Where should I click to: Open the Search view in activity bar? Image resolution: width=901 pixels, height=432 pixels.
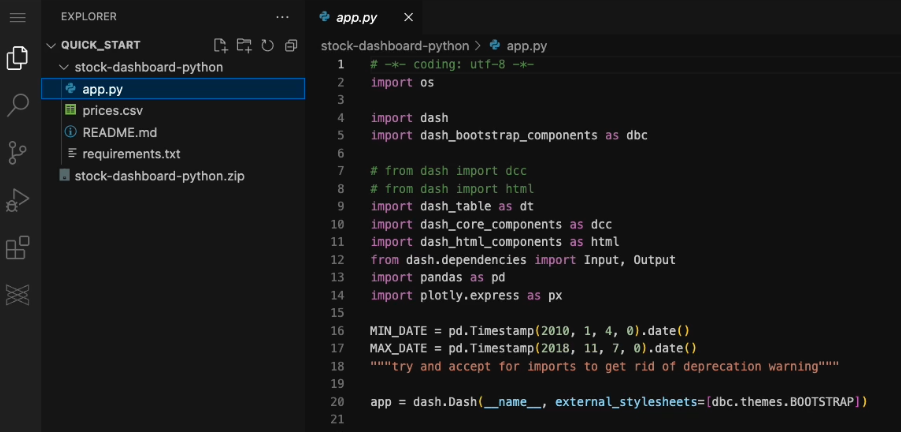[17, 105]
